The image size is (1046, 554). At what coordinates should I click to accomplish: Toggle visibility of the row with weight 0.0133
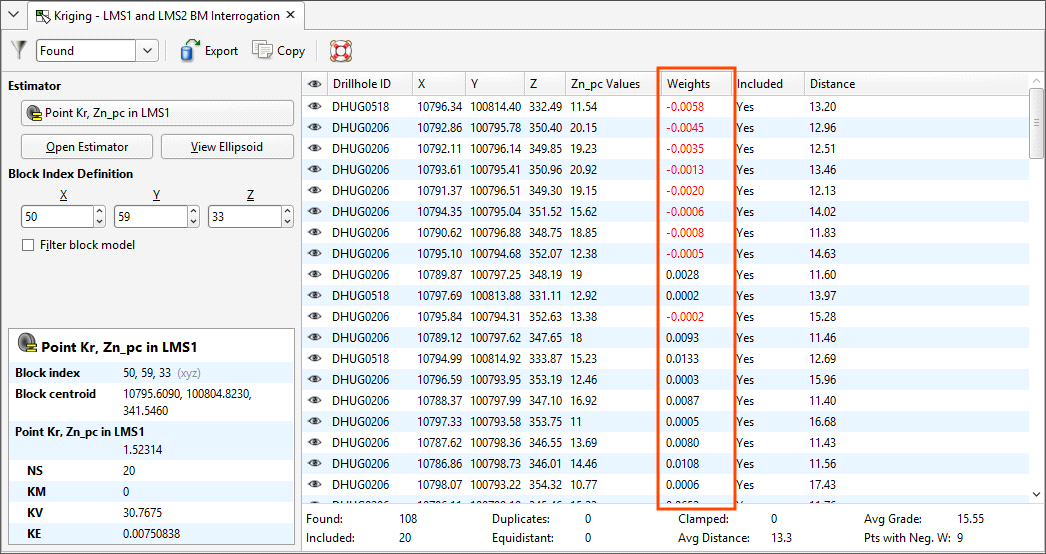(314, 358)
